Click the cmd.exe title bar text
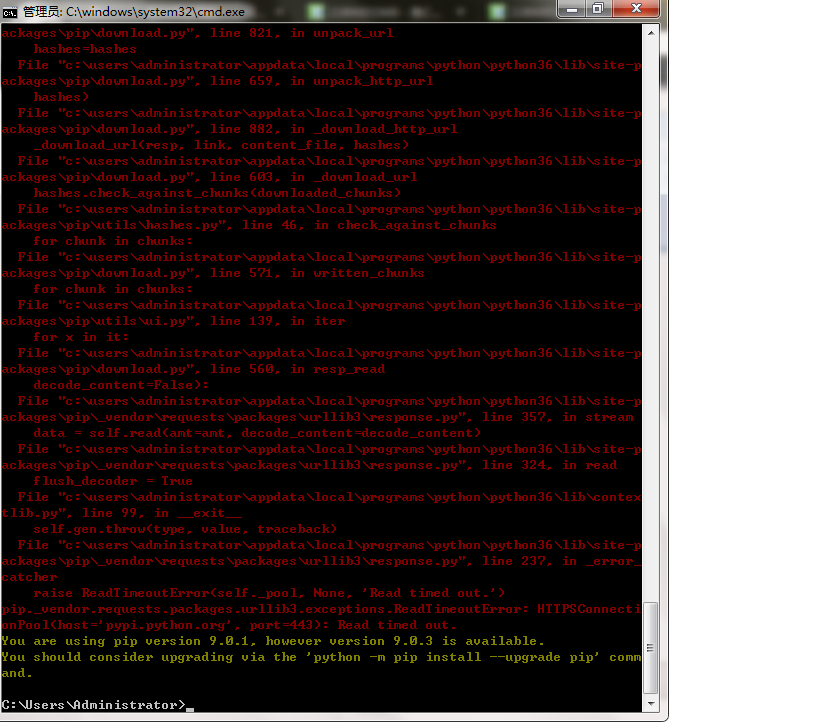Screen dimensions: 819x722 point(140,10)
